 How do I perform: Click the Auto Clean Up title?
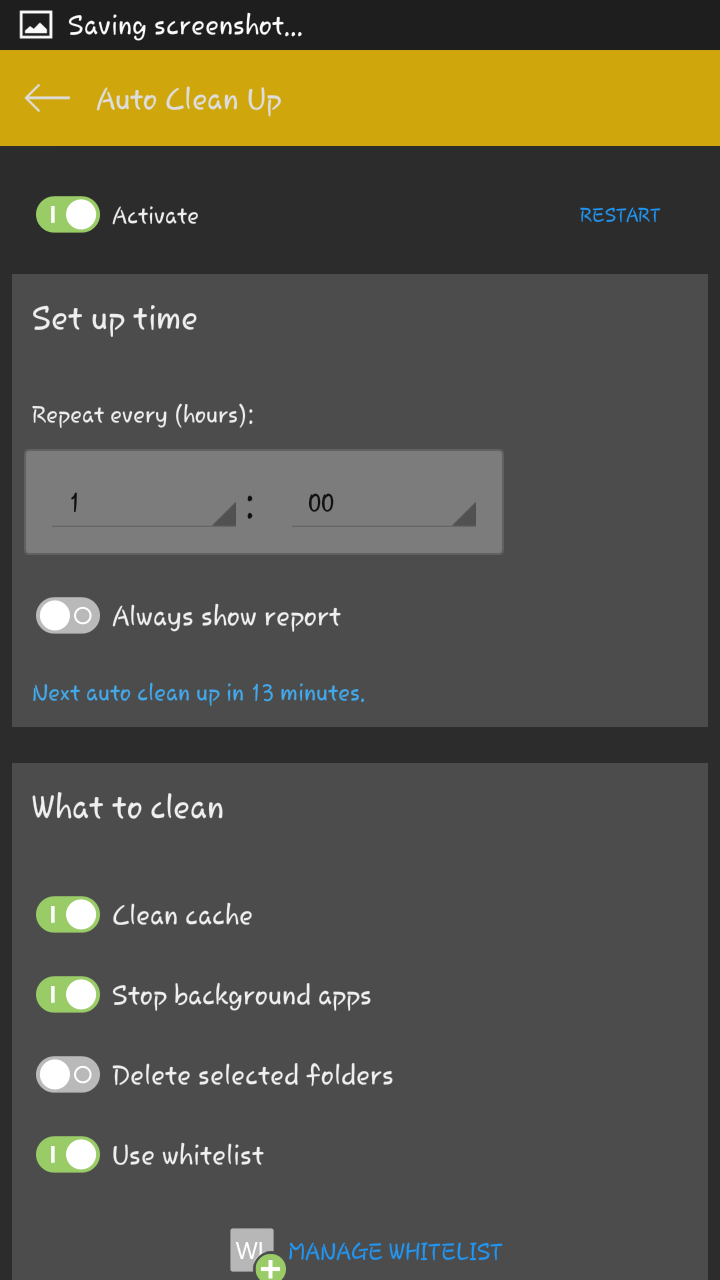(x=189, y=97)
